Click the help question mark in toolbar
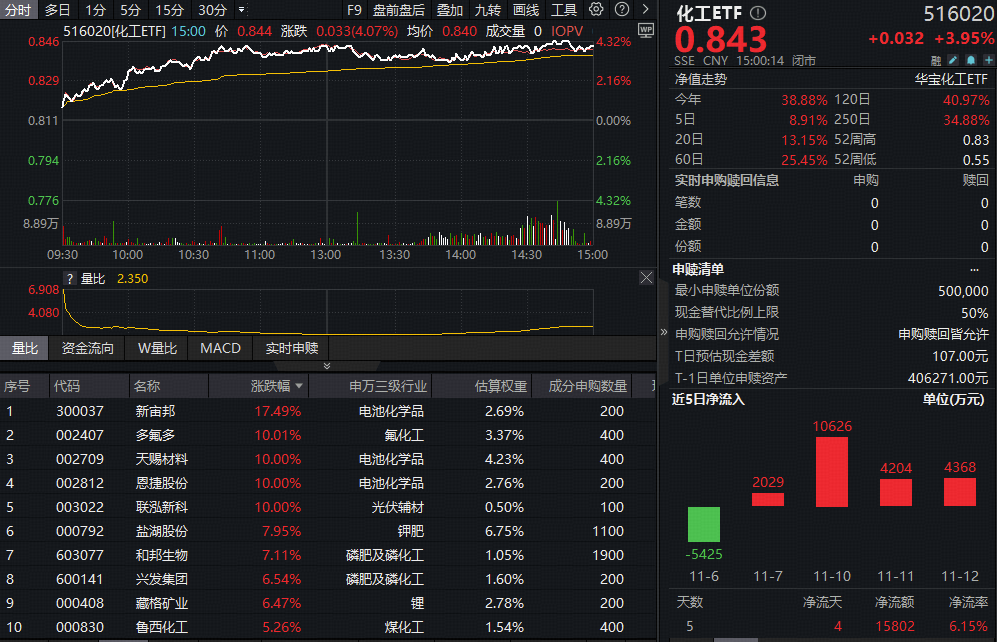This screenshot has height=642, width=997. point(624,10)
